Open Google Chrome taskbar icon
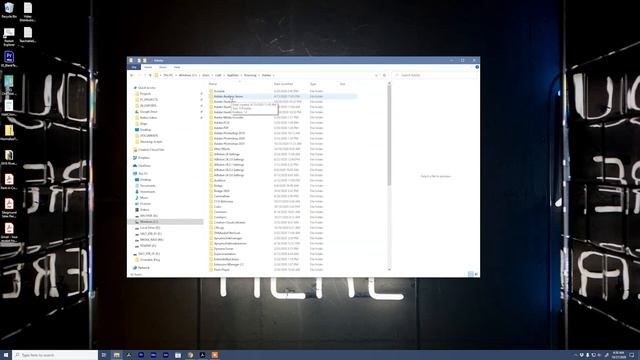The height and width of the screenshot is (360, 640). (190, 355)
